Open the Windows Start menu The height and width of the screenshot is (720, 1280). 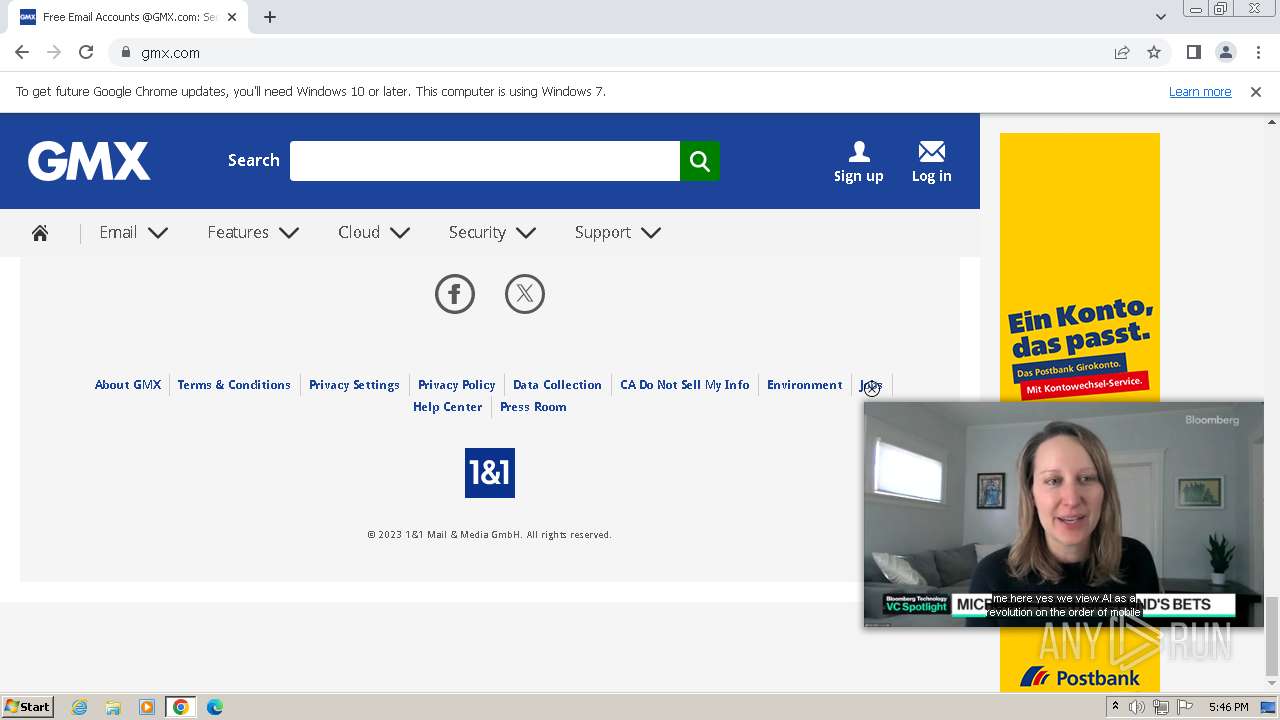point(28,707)
